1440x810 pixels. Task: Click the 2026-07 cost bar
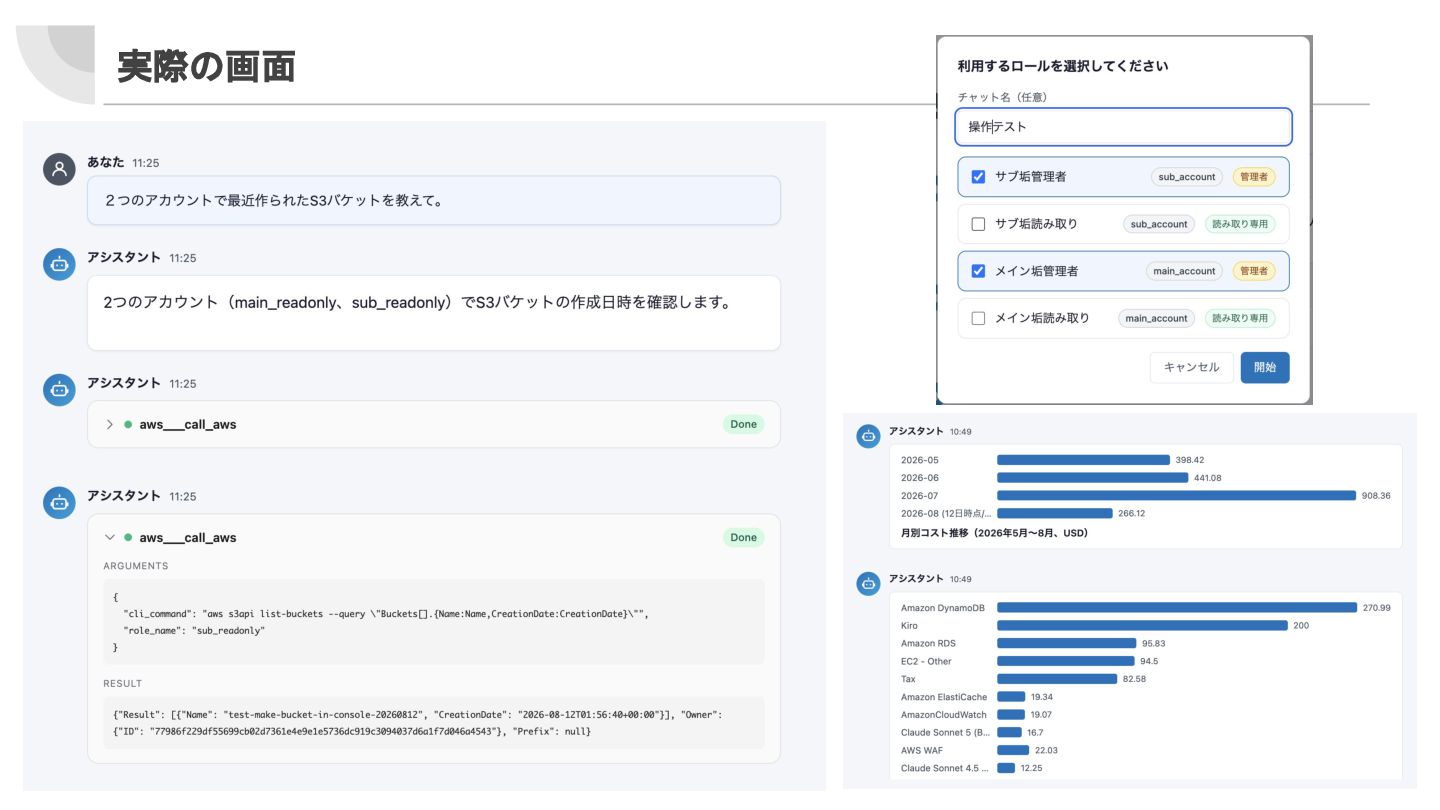coord(1176,495)
